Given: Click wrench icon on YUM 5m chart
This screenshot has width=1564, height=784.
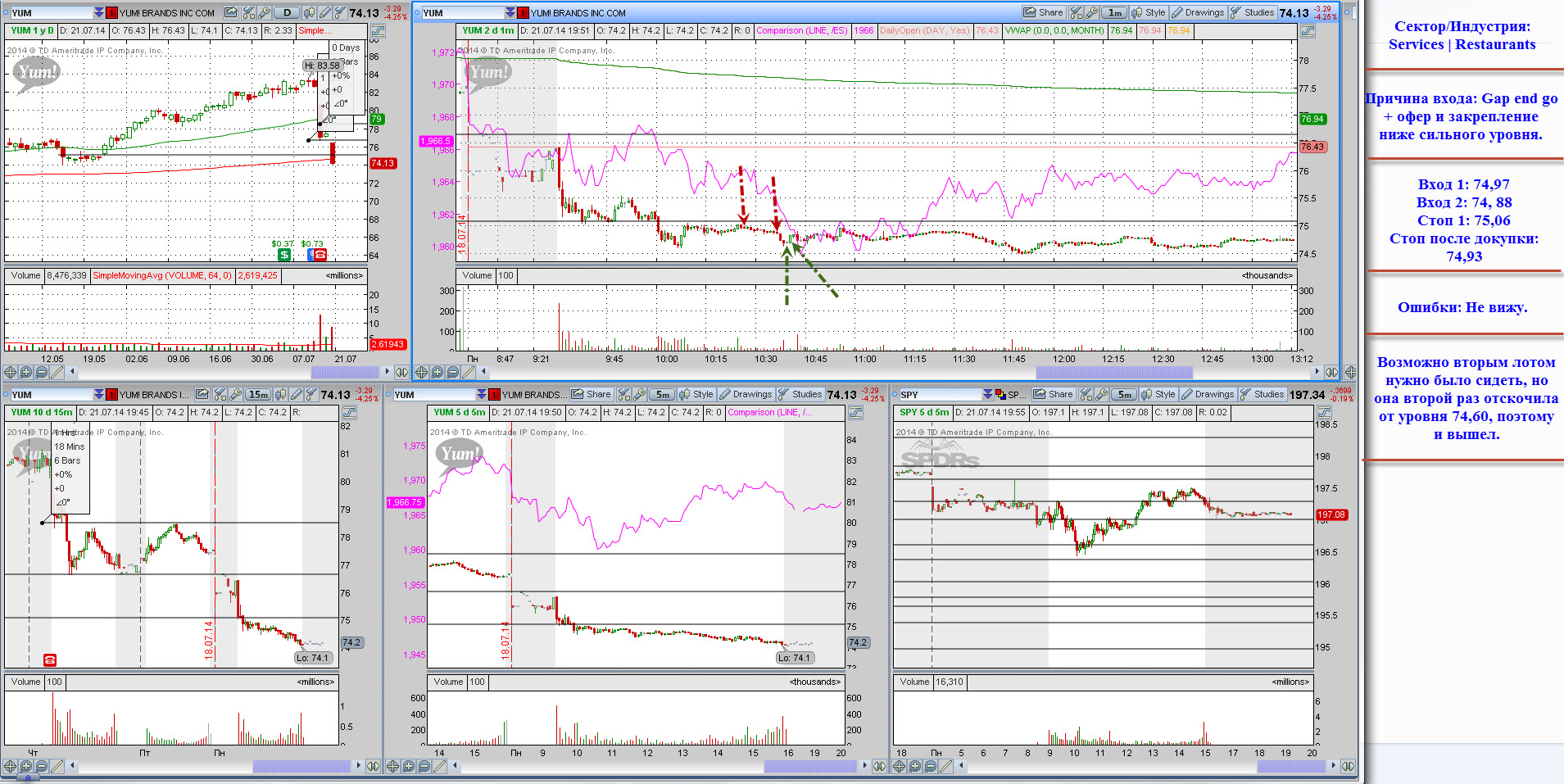Looking at the screenshot, I should [x=640, y=395].
